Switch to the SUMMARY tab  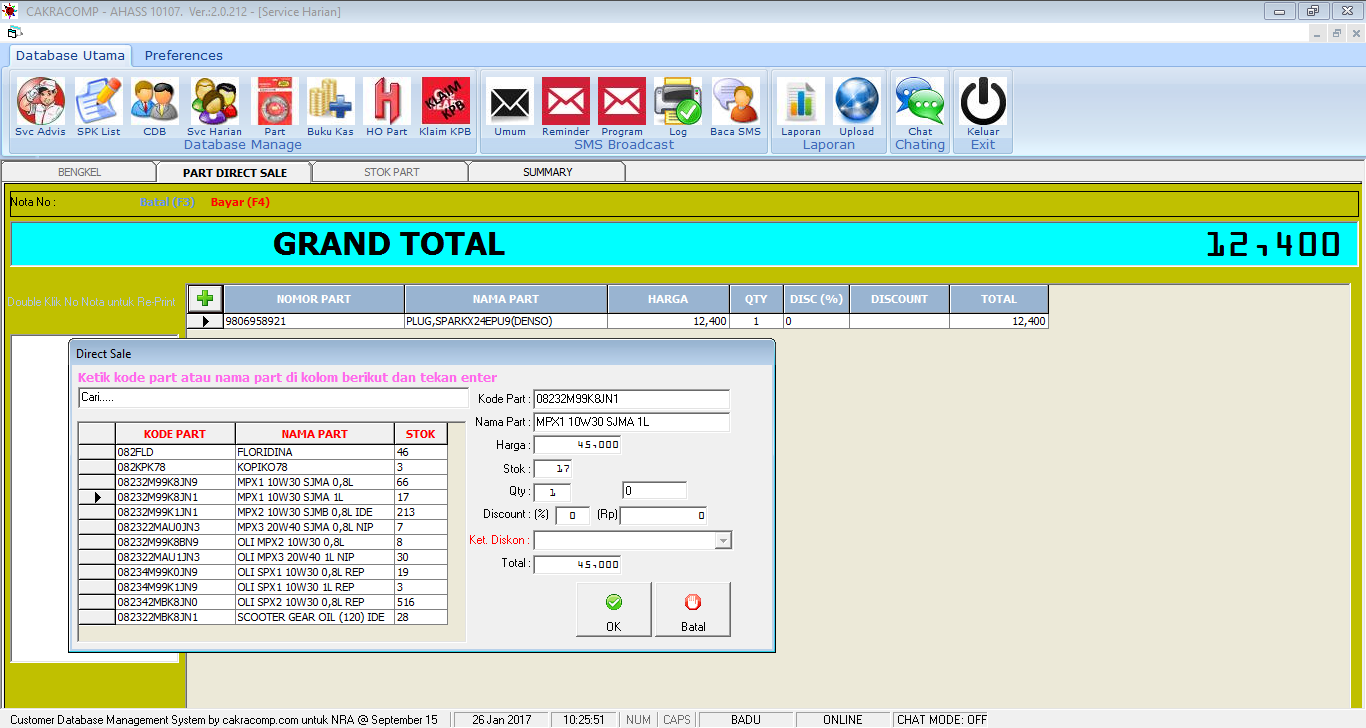coord(547,172)
